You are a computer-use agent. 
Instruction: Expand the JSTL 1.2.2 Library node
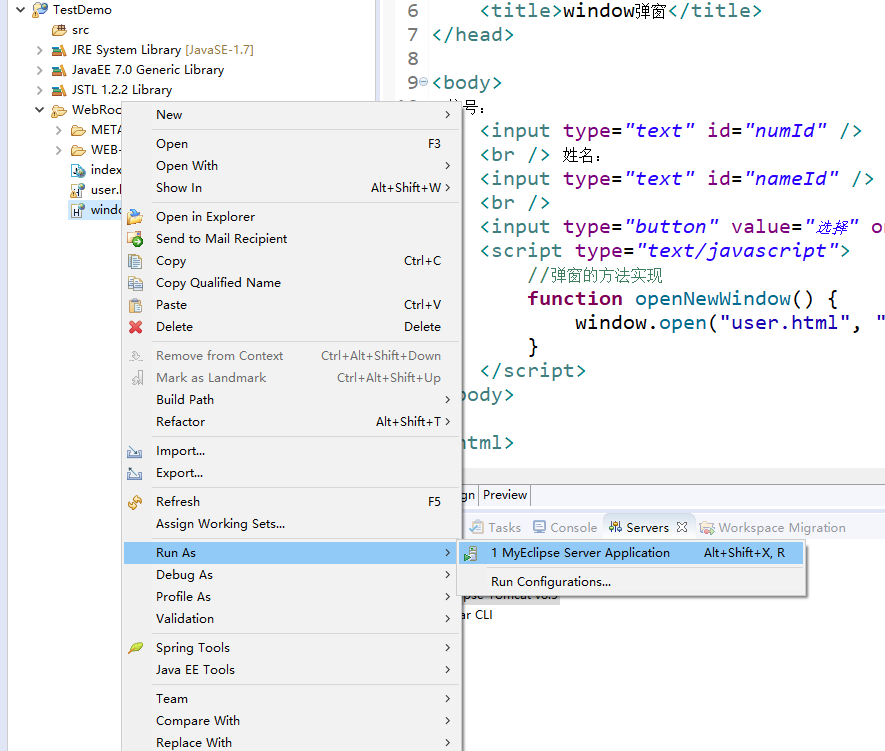39,90
